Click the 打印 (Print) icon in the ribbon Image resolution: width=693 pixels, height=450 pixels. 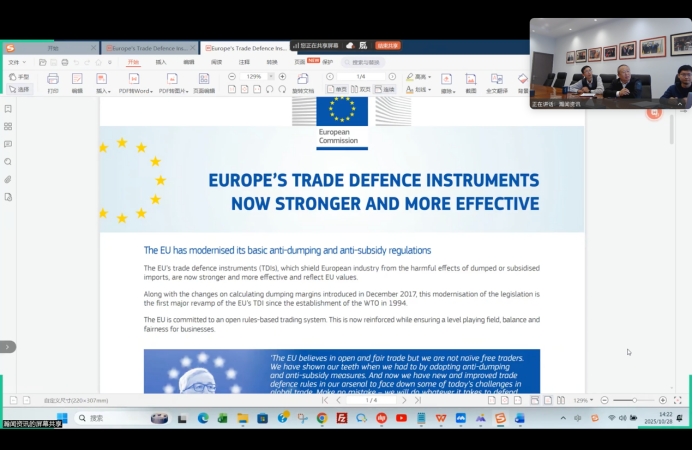pyautogui.click(x=52, y=81)
